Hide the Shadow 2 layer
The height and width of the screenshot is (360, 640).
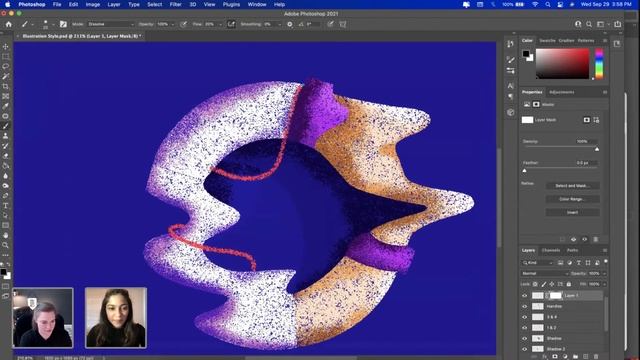[524, 349]
